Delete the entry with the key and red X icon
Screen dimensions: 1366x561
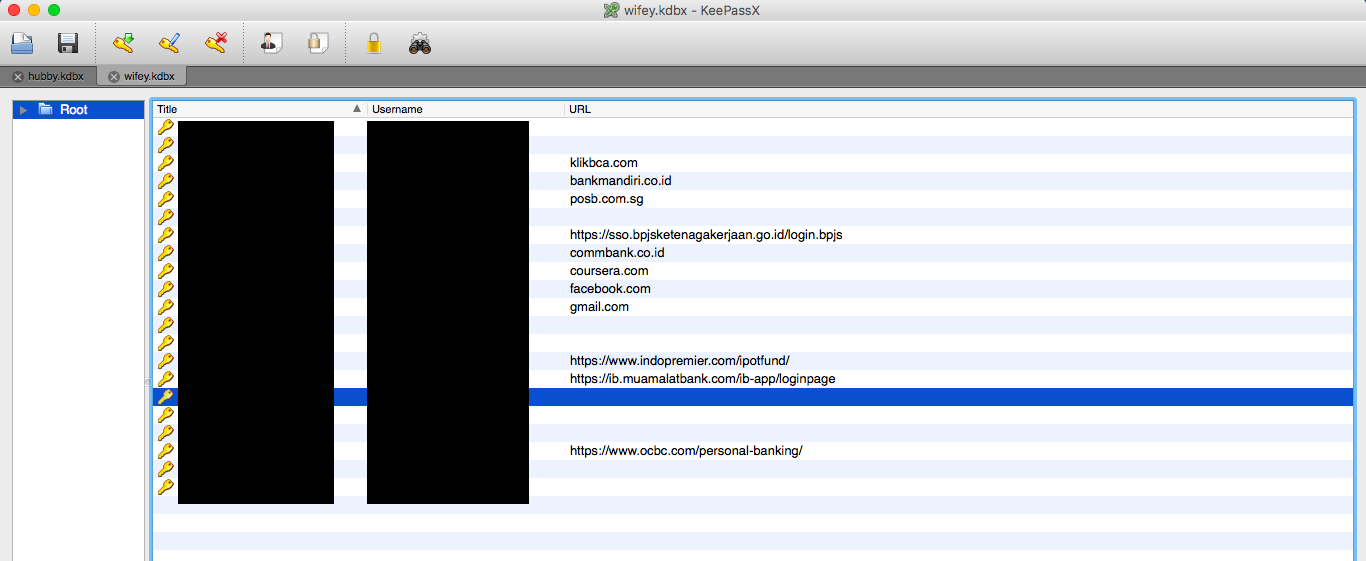216,43
